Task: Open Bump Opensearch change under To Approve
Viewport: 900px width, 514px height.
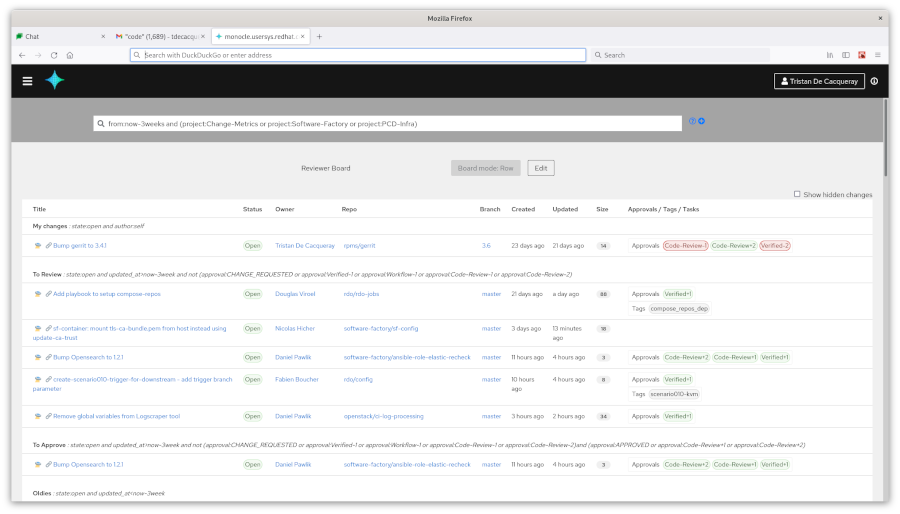Action: pyautogui.click(x=88, y=465)
